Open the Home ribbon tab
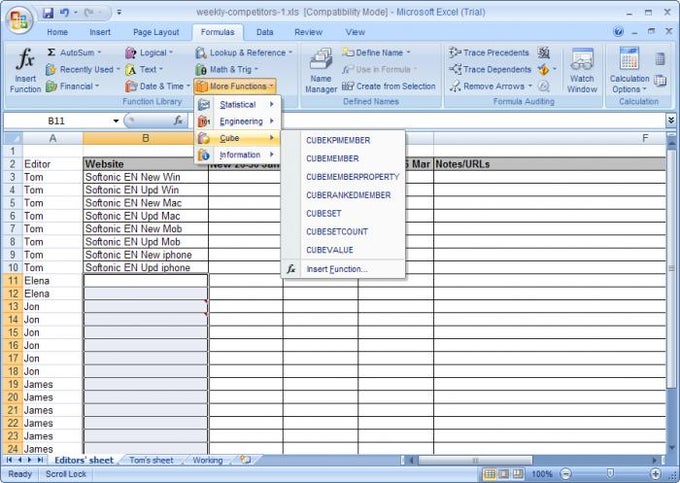 point(57,32)
